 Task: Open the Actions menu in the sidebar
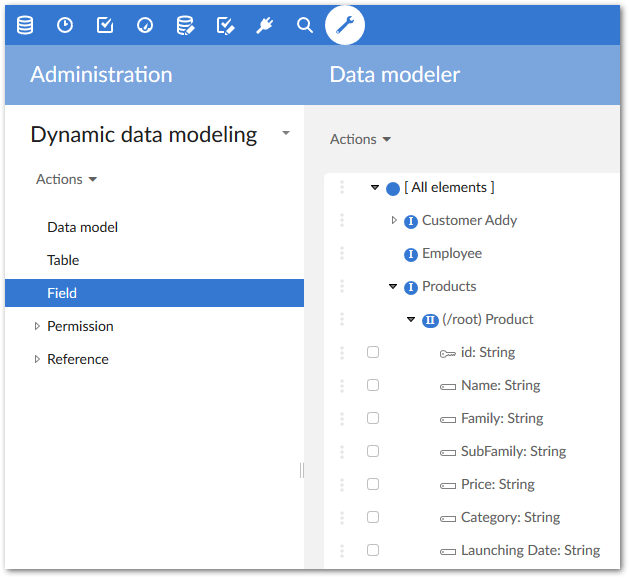tap(66, 179)
